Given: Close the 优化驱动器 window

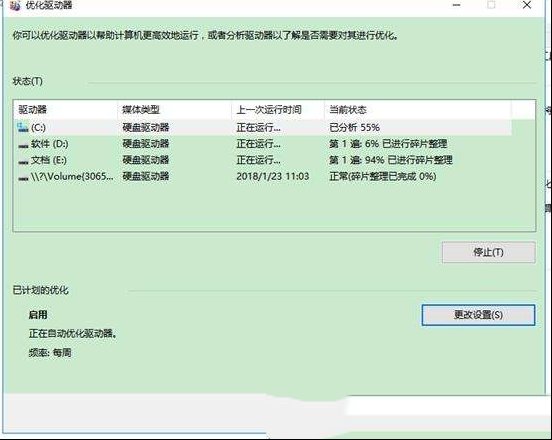Looking at the screenshot, I should (527, 5).
